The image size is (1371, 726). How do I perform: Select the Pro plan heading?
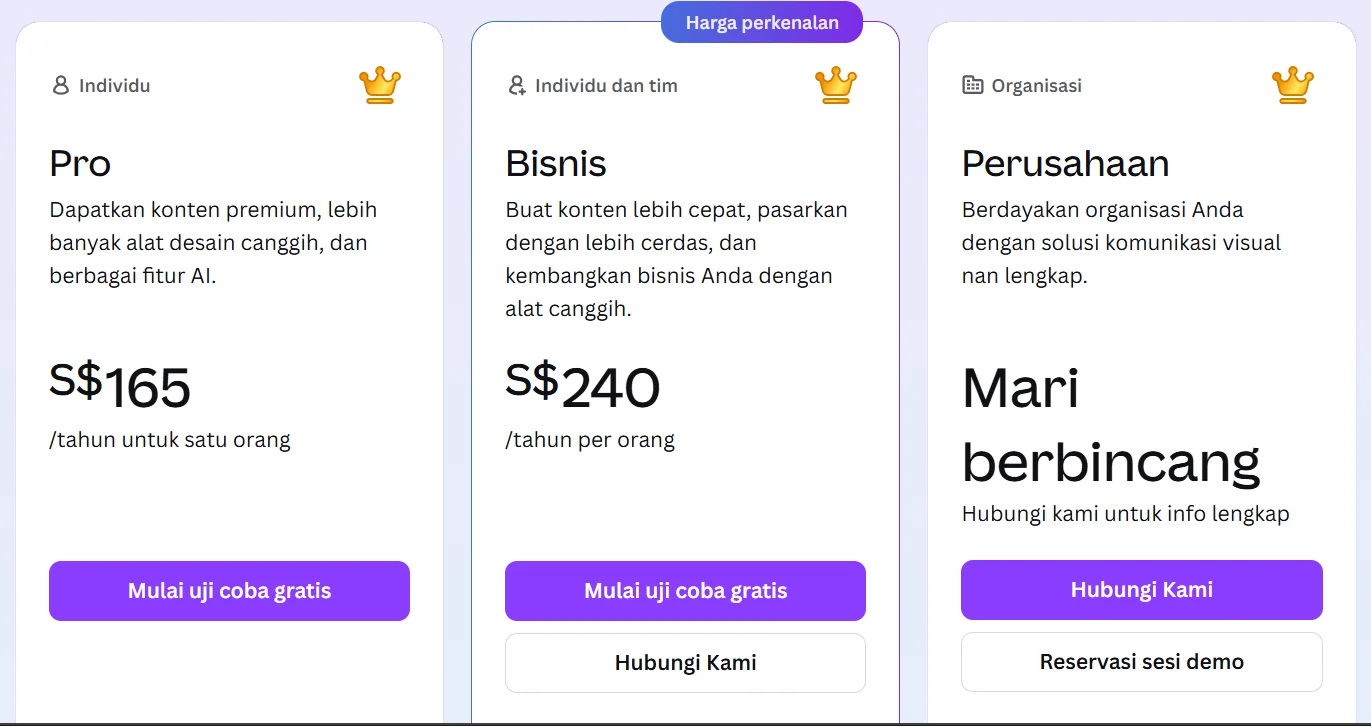click(80, 164)
